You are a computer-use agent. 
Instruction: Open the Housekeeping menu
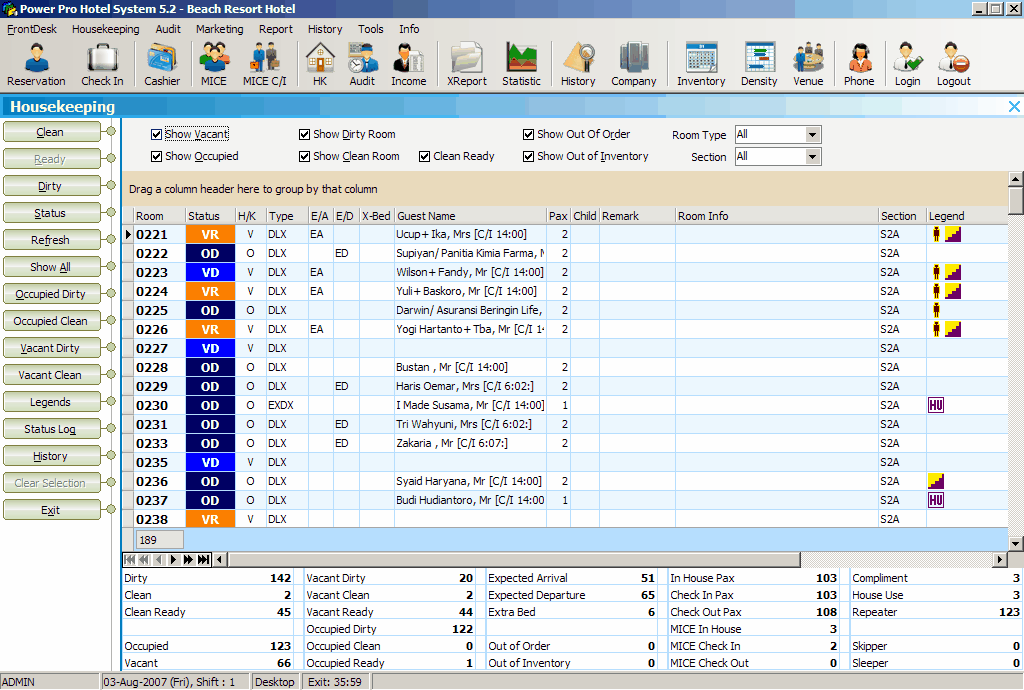105,29
